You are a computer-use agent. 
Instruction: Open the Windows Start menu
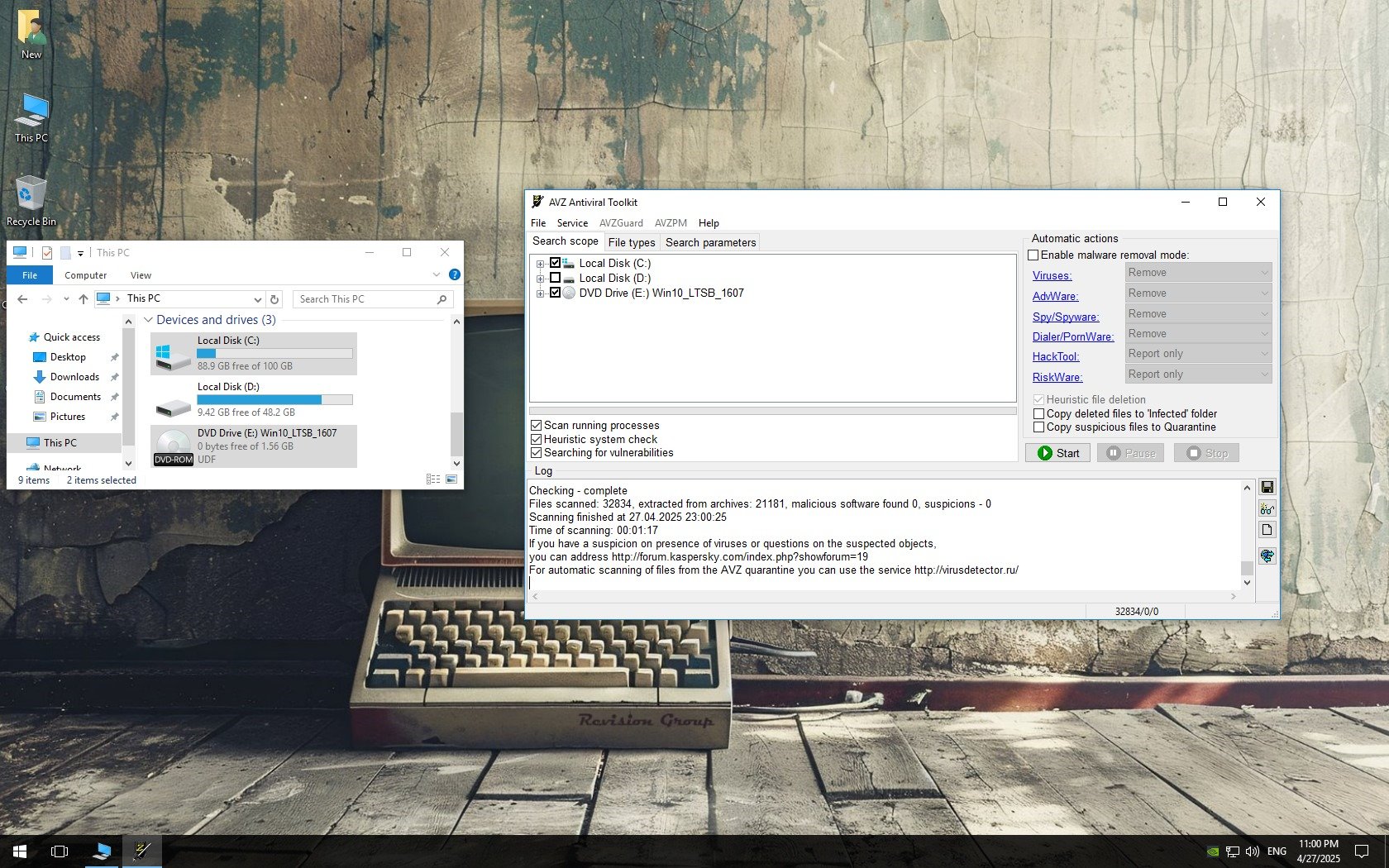[x=20, y=851]
